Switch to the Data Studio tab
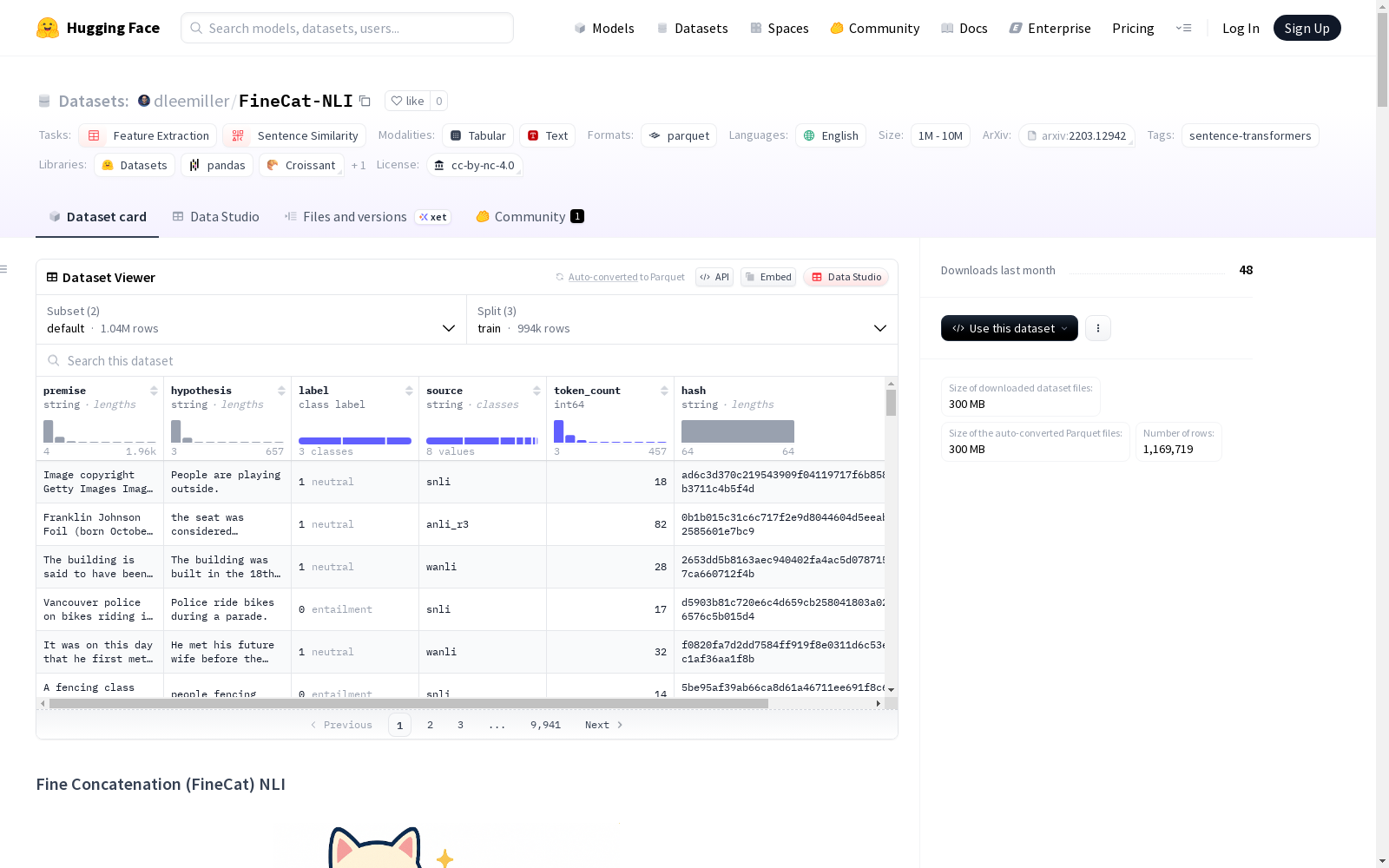This screenshot has width=1389, height=868. pos(215,217)
